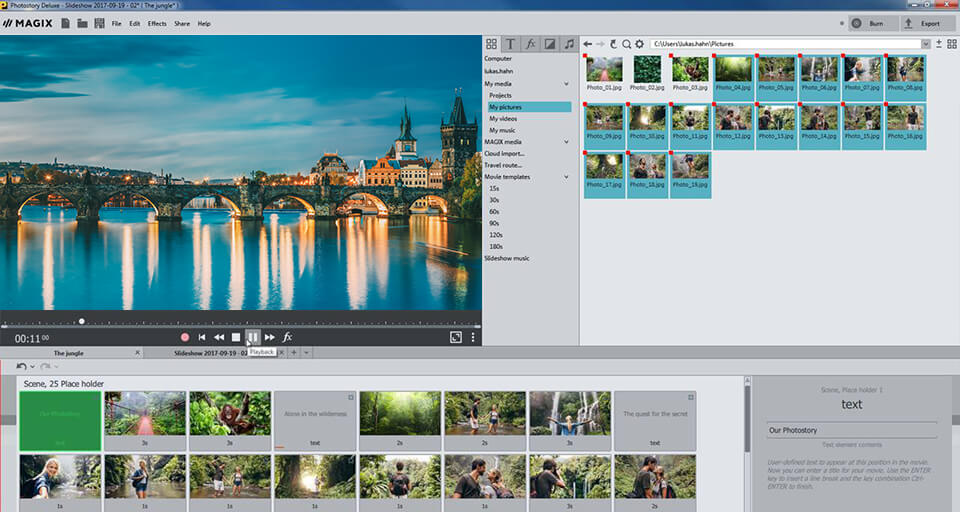Open the Help menu

click(x=204, y=23)
